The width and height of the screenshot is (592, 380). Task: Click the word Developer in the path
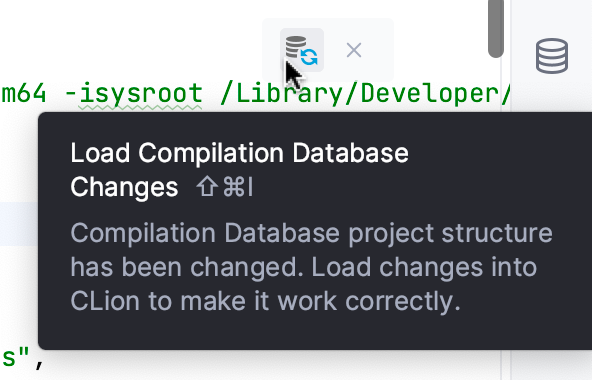430,94
